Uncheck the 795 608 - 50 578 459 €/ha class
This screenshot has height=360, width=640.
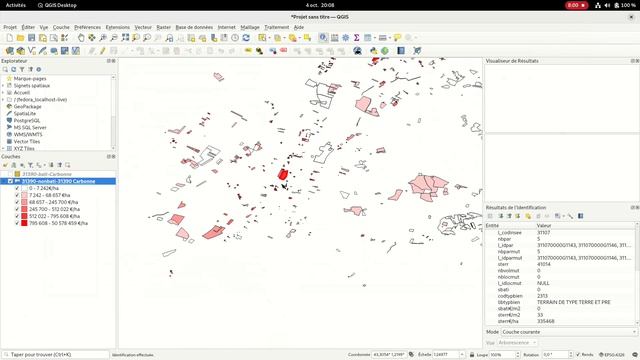(x=17, y=223)
